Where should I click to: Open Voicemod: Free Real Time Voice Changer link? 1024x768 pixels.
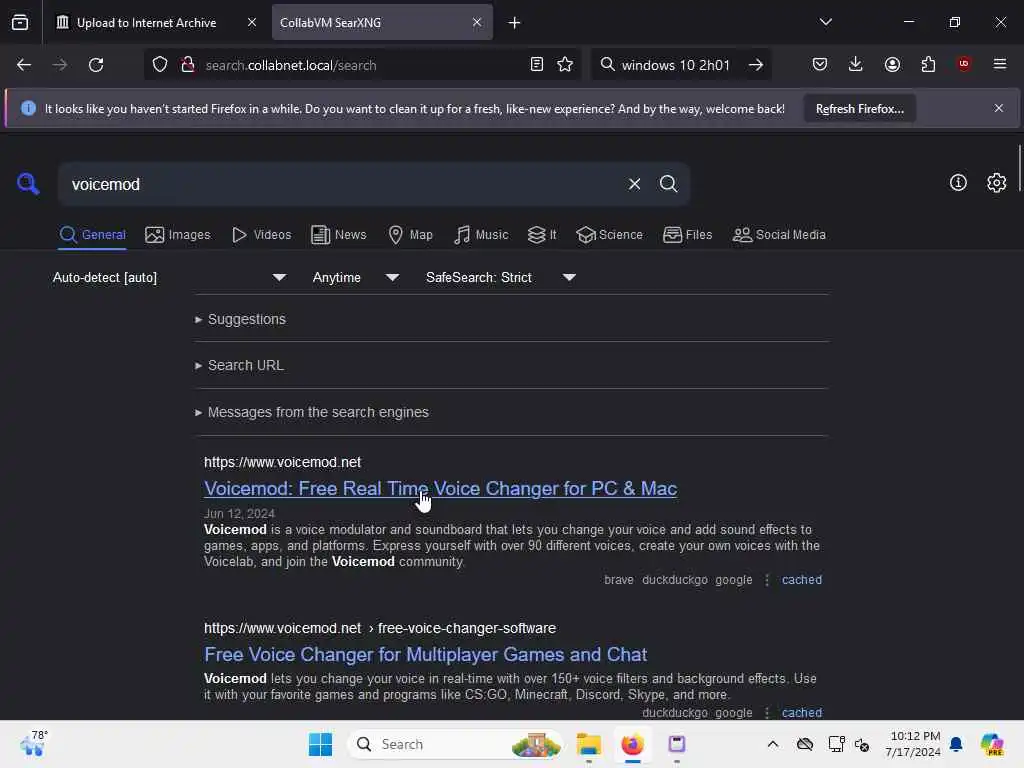(440, 488)
